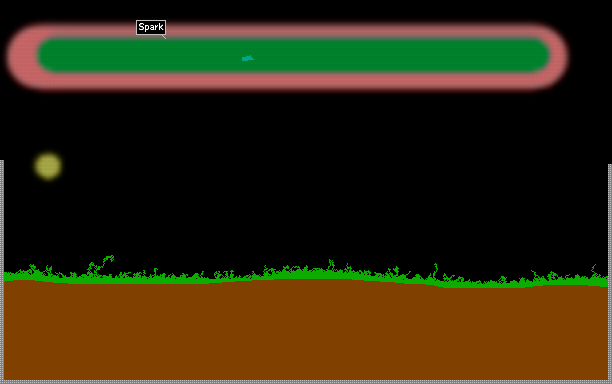612x384 pixels.
Task: Click the black area above the yellow ball
Action: pyautogui.click(x=48, y=125)
